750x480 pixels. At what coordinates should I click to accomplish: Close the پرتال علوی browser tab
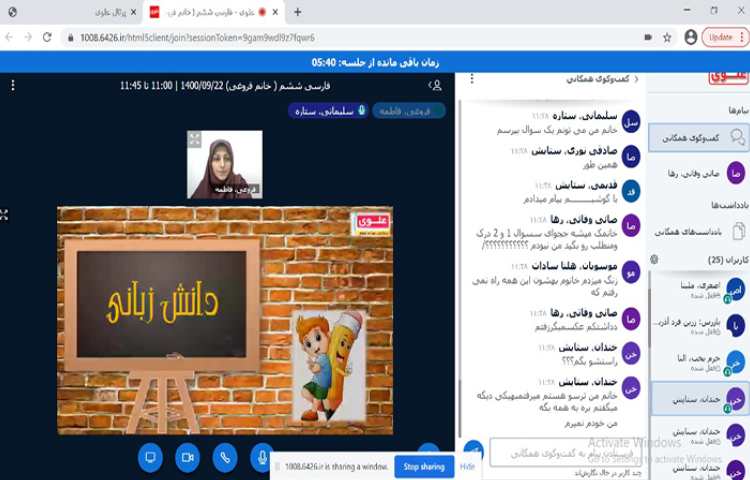click(133, 12)
